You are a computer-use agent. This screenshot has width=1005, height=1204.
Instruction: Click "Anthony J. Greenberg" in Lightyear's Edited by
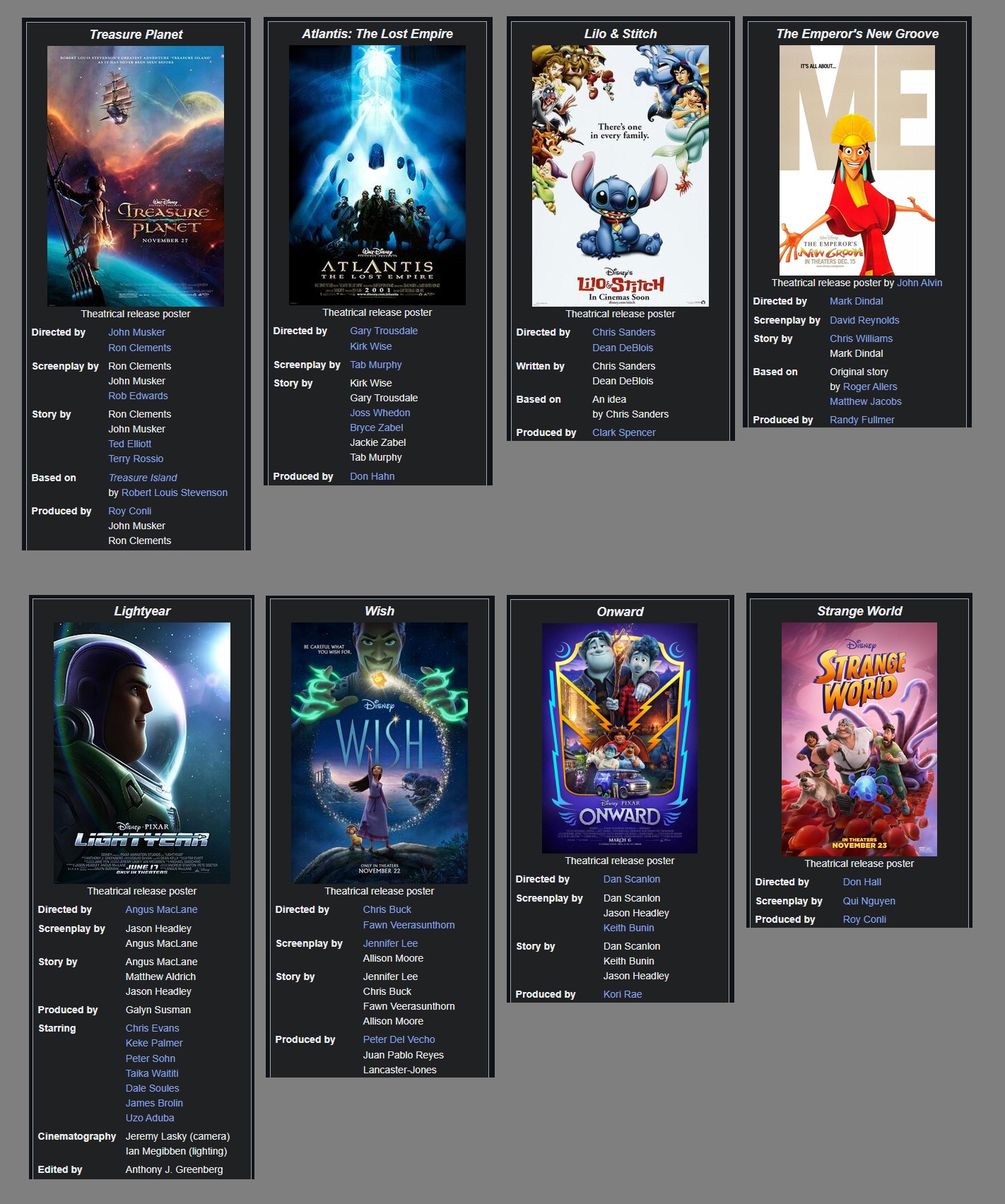pos(174,1169)
